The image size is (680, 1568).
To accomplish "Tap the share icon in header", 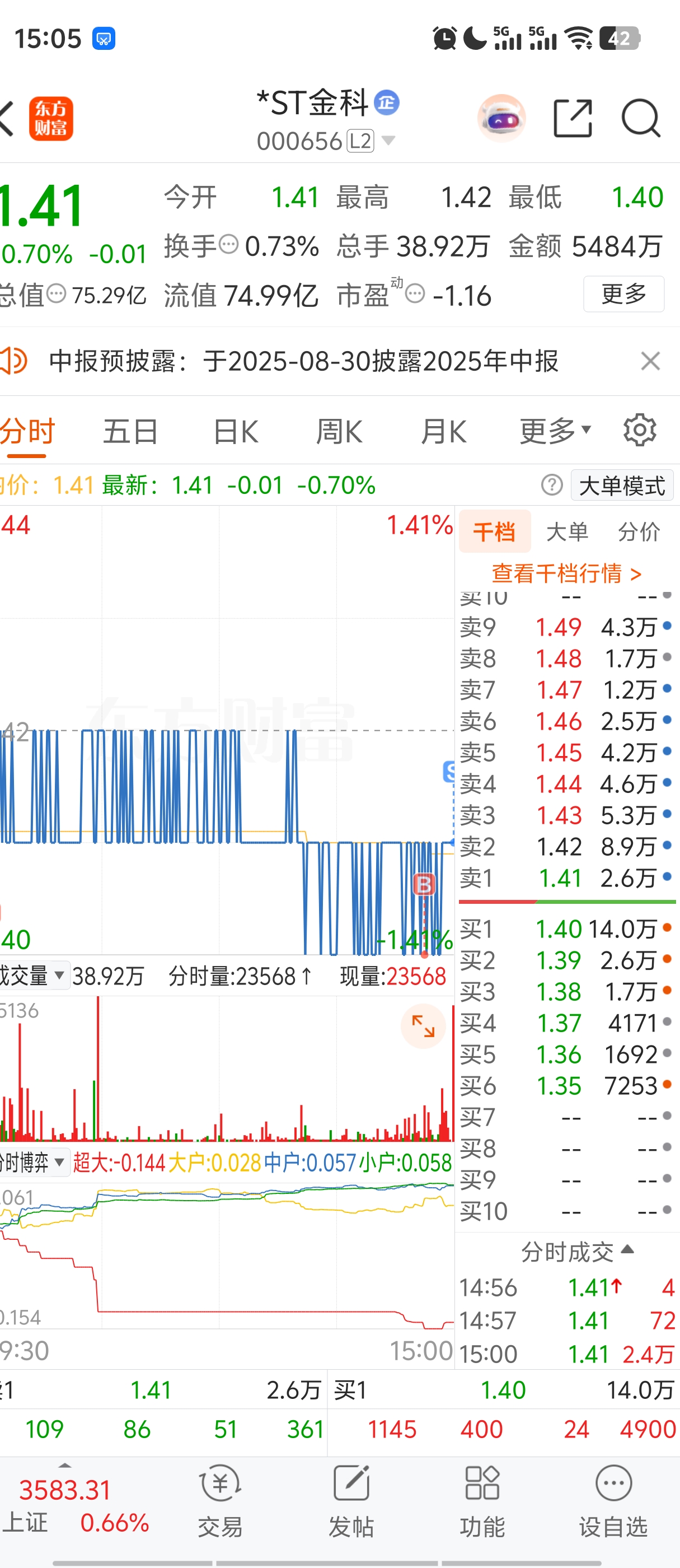I will click(x=573, y=118).
